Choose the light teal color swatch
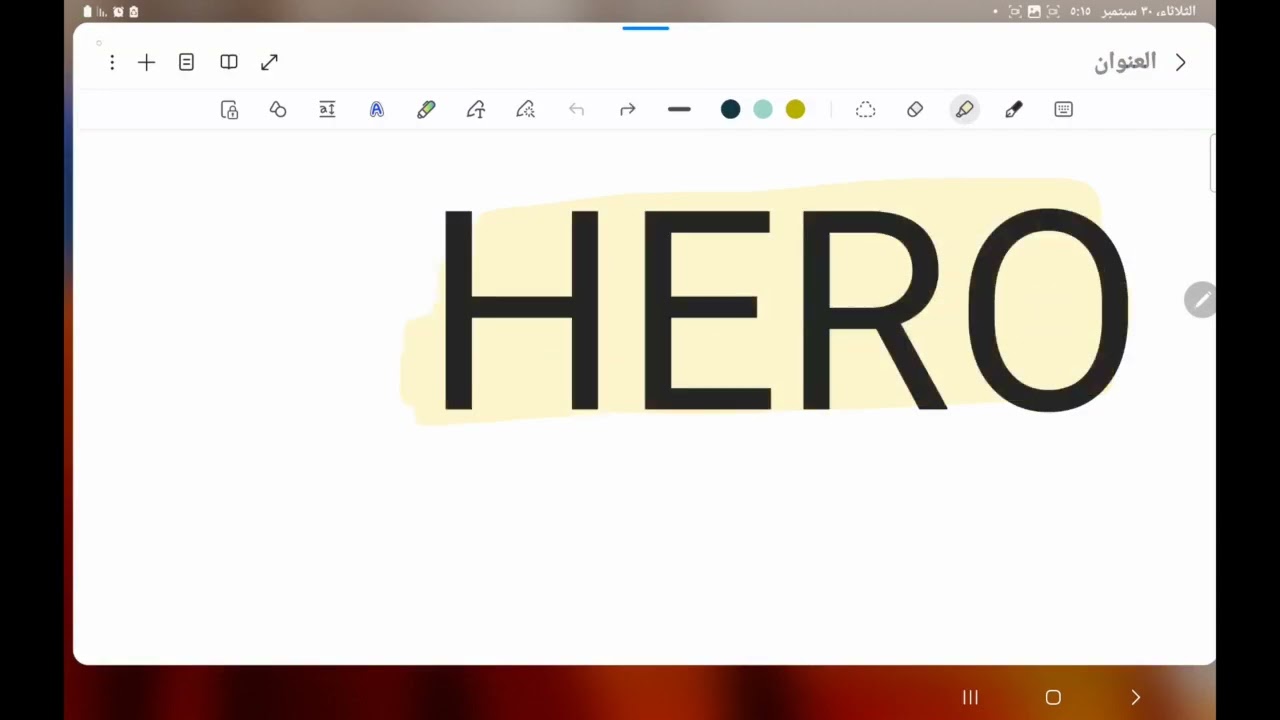The height and width of the screenshot is (720, 1280). (x=763, y=110)
